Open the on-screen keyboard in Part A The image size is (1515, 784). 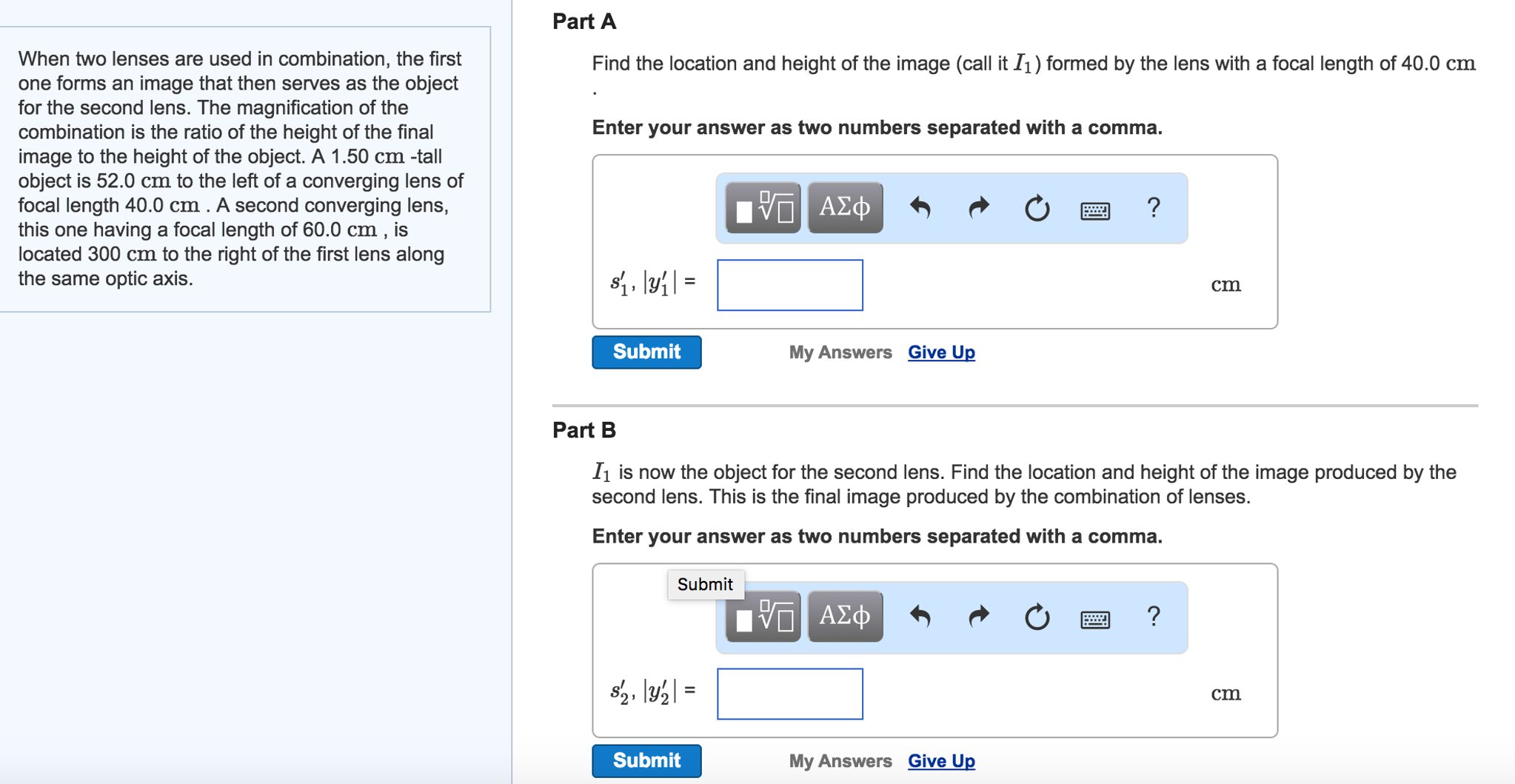[1096, 210]
